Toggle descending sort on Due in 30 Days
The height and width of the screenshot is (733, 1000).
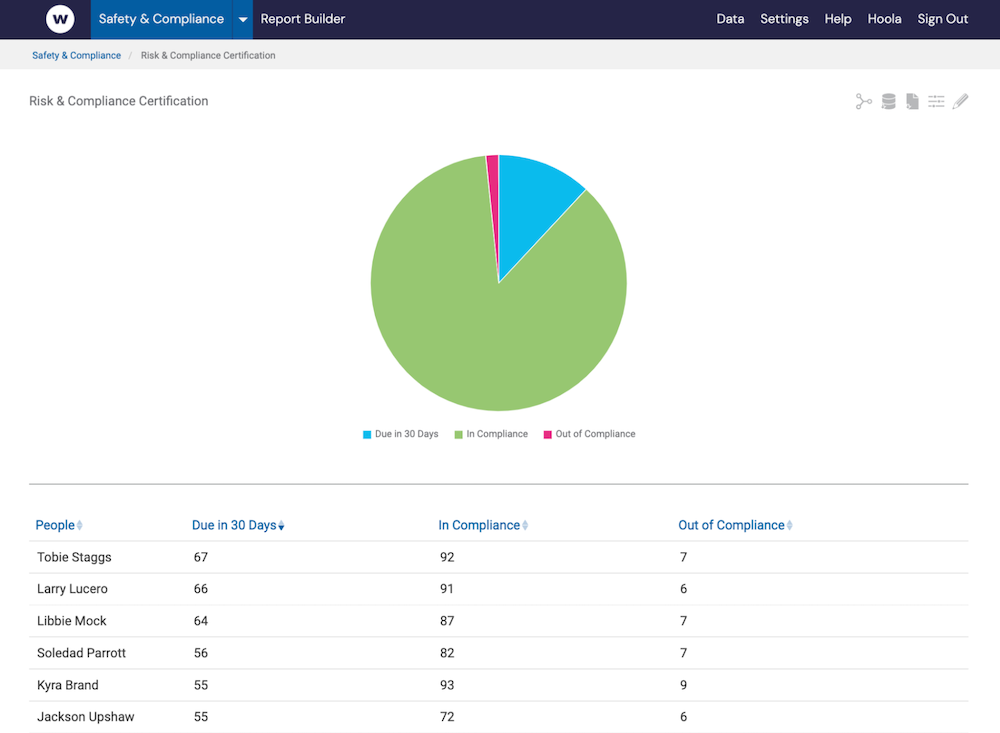coord(282,525)
